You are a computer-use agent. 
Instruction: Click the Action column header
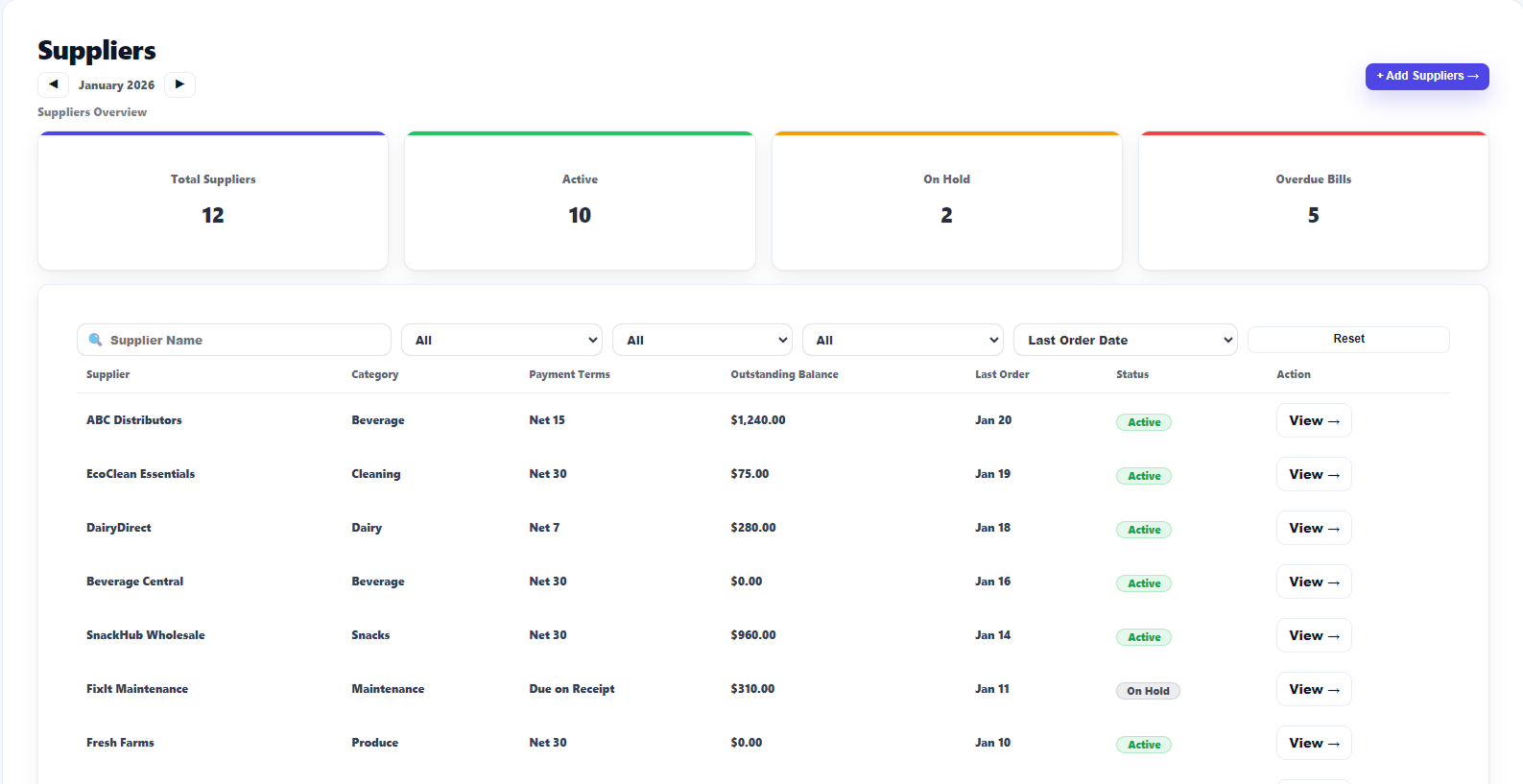[1294, 374]
